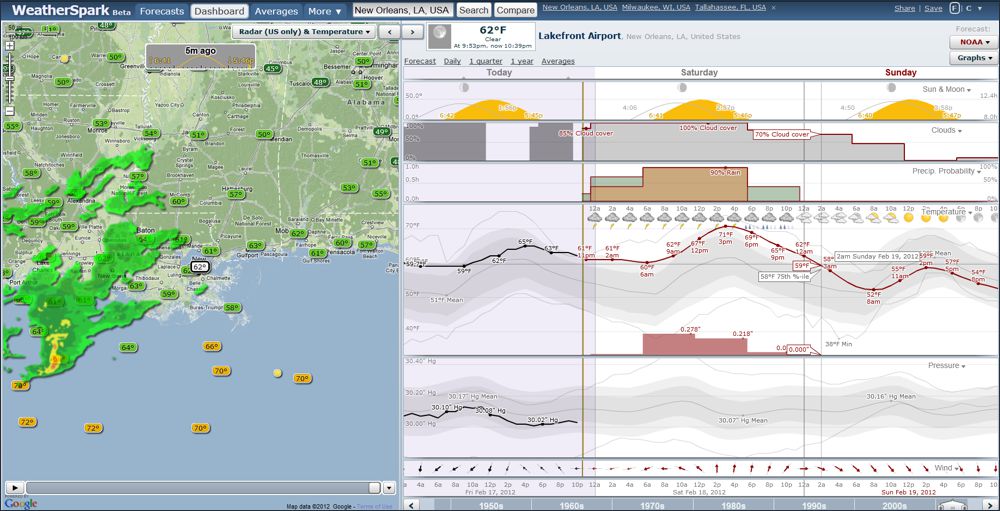Screen dimensions: 1000x511
Task: Click the 45° marker near Greenville
Action: (272, 68)
